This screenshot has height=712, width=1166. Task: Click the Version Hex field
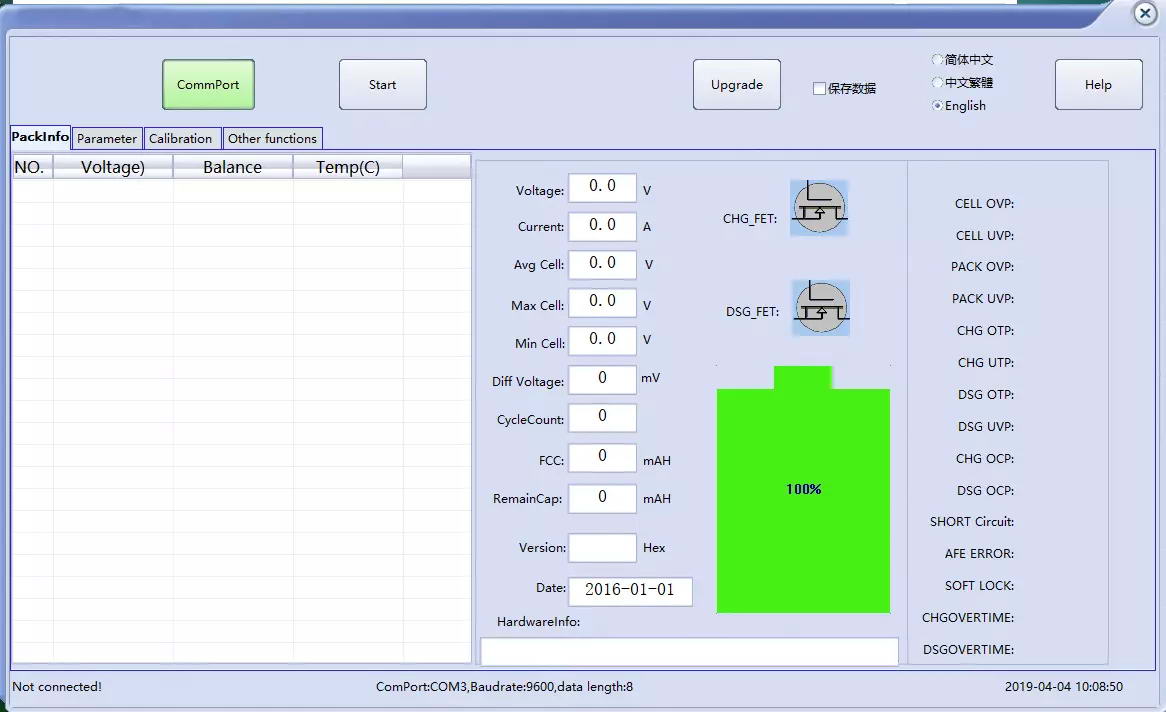pyautogui.click(x=602, y=548)
